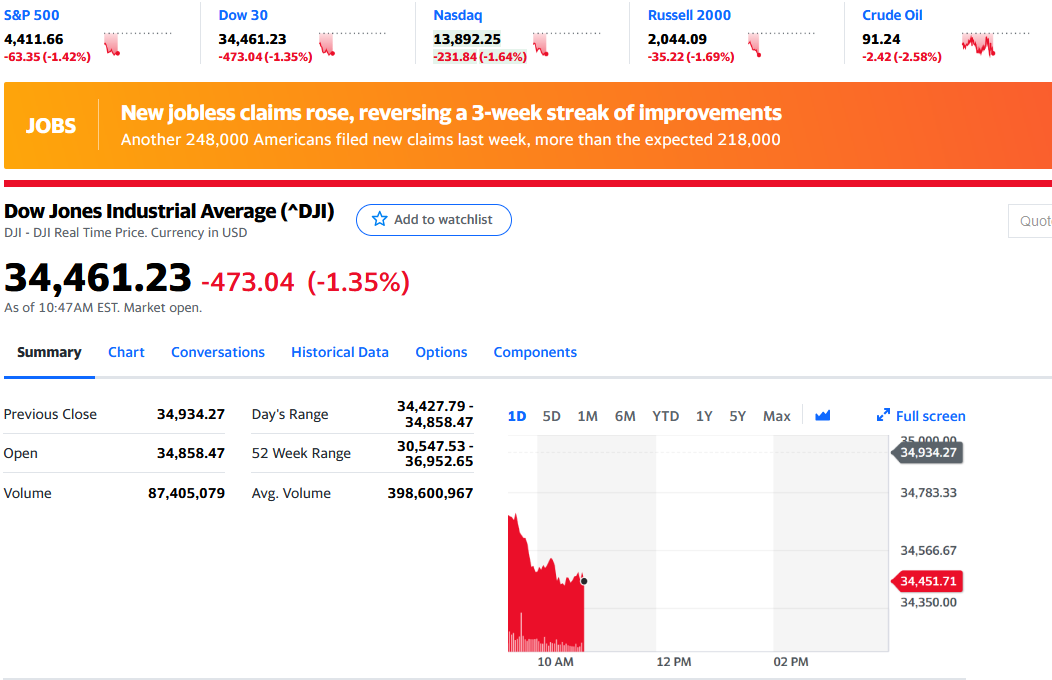1052x680 pixels.
Task: Click the Full screen expand arrows icon
Action: point(883,416)
